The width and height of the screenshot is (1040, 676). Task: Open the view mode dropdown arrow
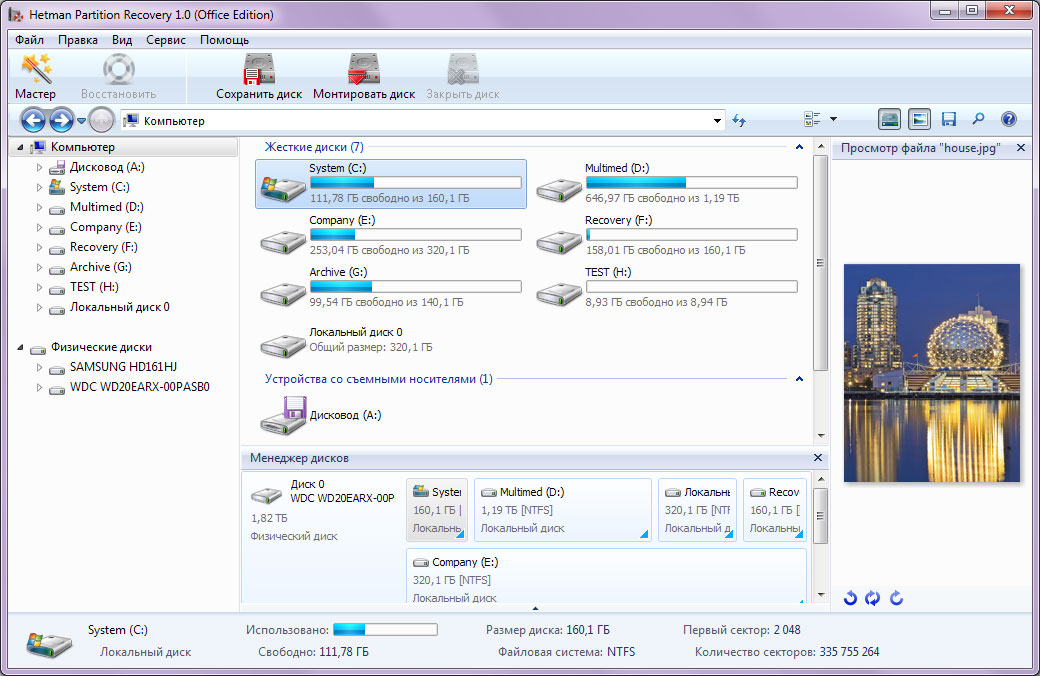(833, 119)
